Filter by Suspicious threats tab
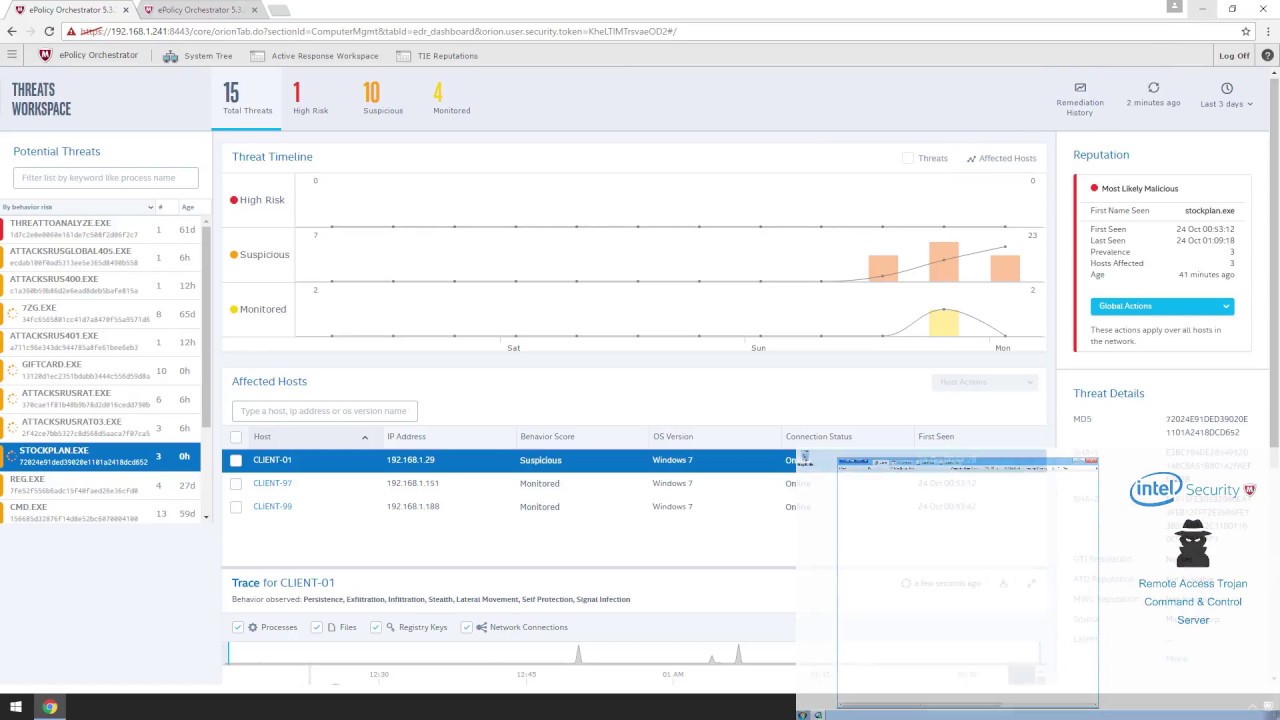Viewport: 1280px width, 720px height. point(383,99)
